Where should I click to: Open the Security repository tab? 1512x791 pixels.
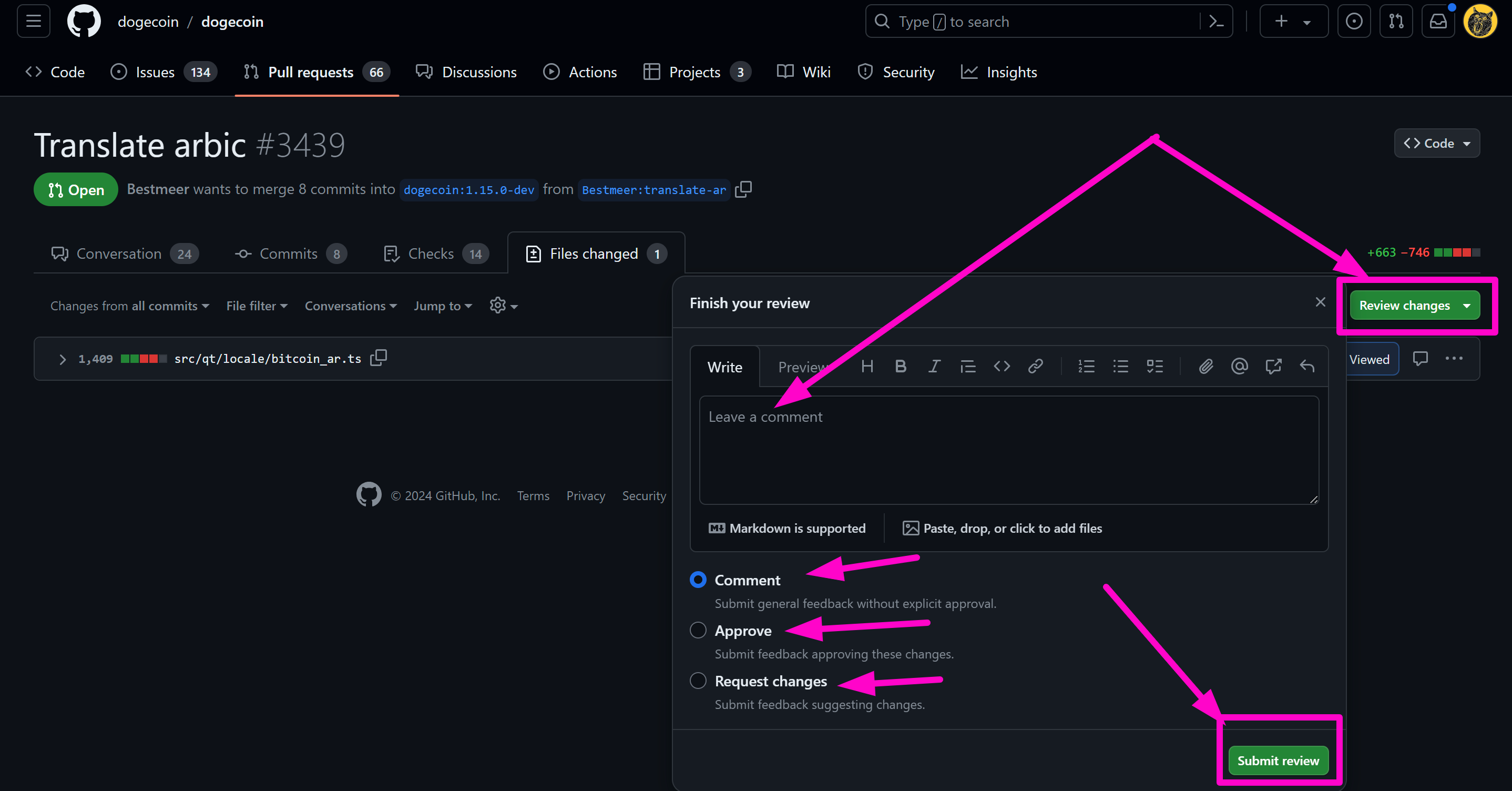(x=896, y=72)
